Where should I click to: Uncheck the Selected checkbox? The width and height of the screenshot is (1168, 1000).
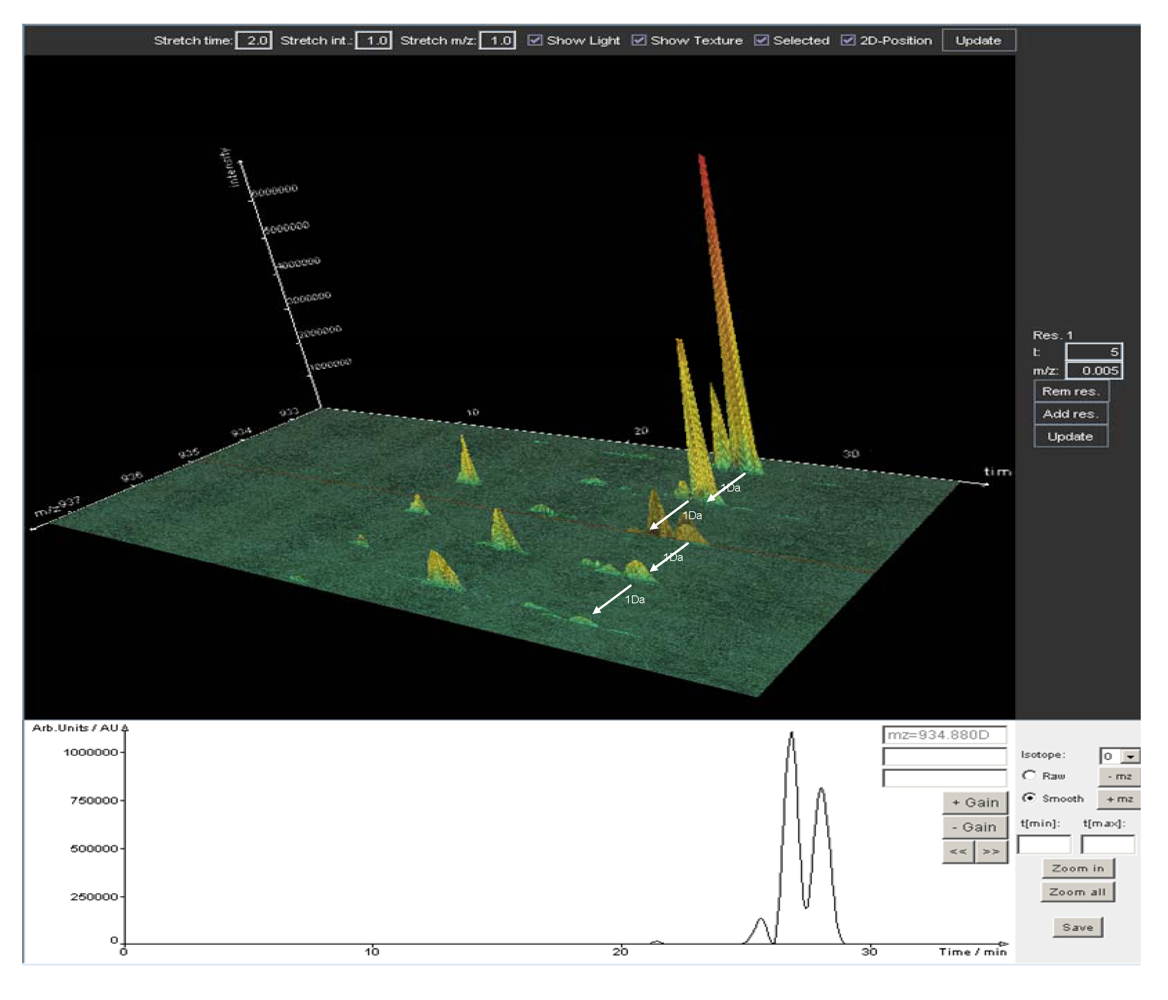click(x=762, y=41)
